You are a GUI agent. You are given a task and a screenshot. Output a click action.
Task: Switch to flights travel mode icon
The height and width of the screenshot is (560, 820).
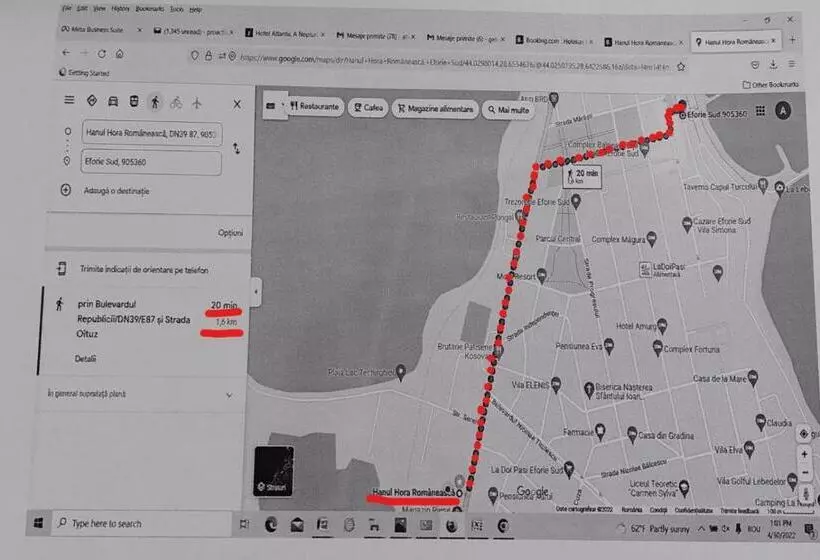click(x=197, y=103)
